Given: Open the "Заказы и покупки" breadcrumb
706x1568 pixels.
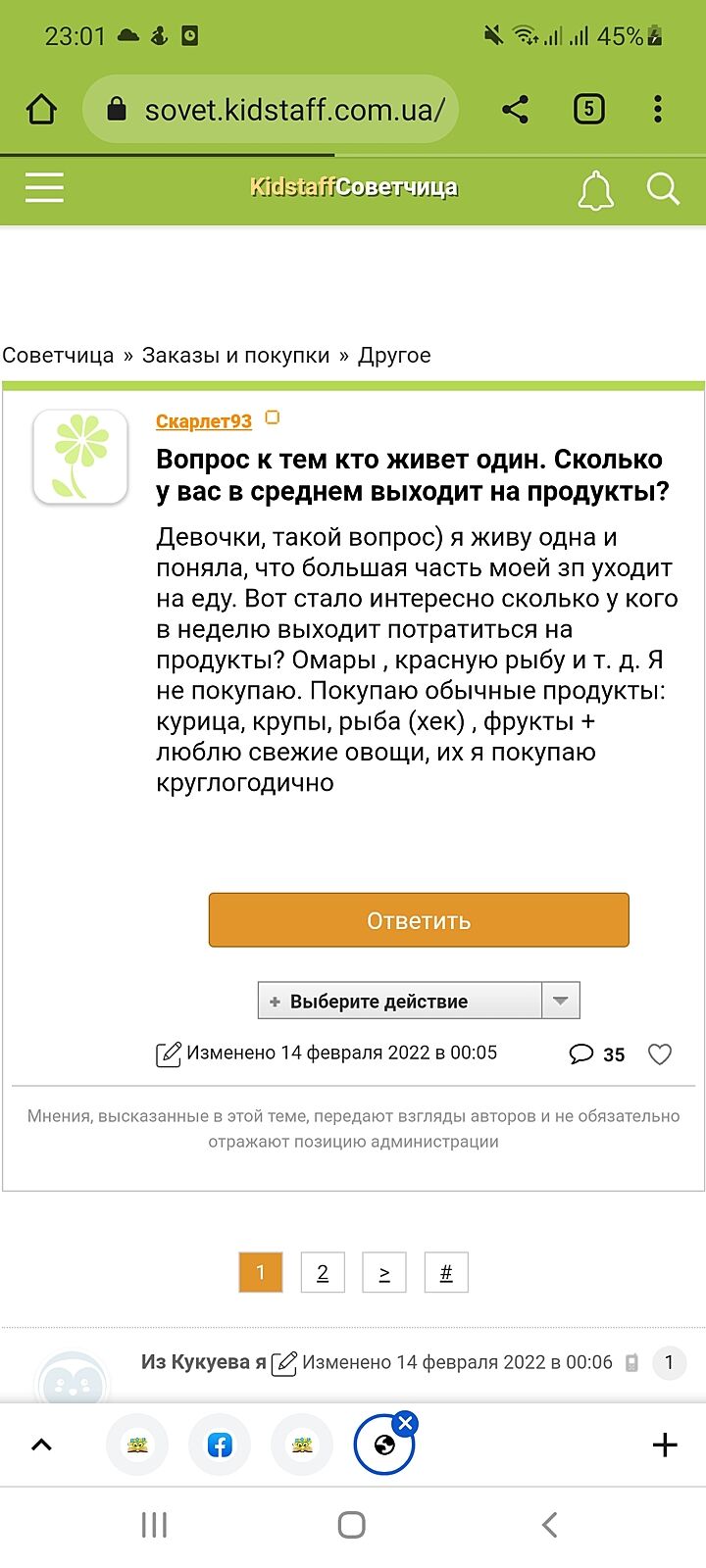Looking at the screenshot, I should click(x=235, y=356).
